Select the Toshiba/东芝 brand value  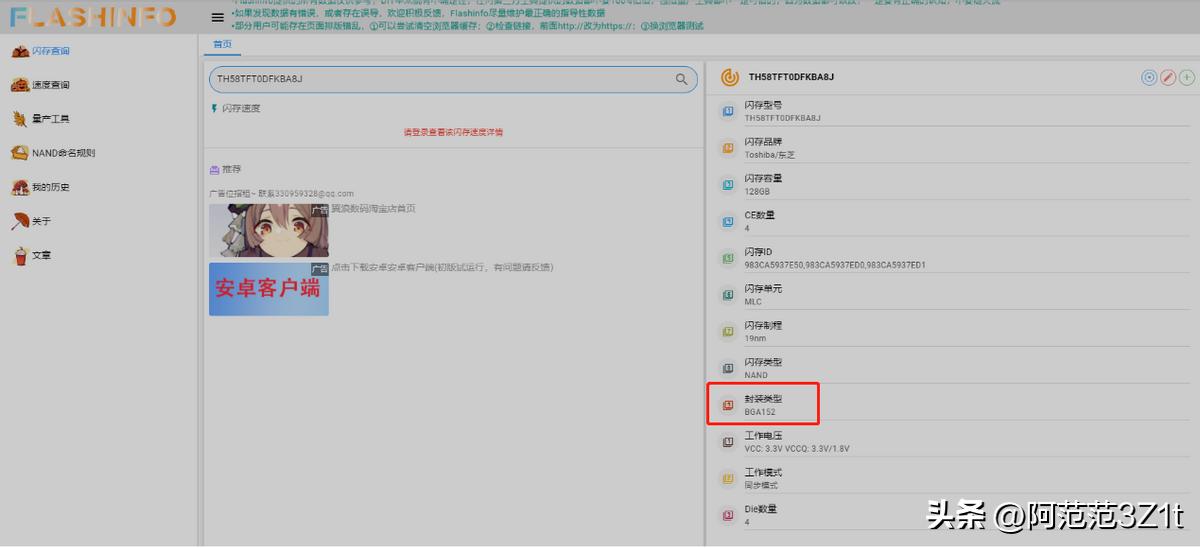pos(770,155)
